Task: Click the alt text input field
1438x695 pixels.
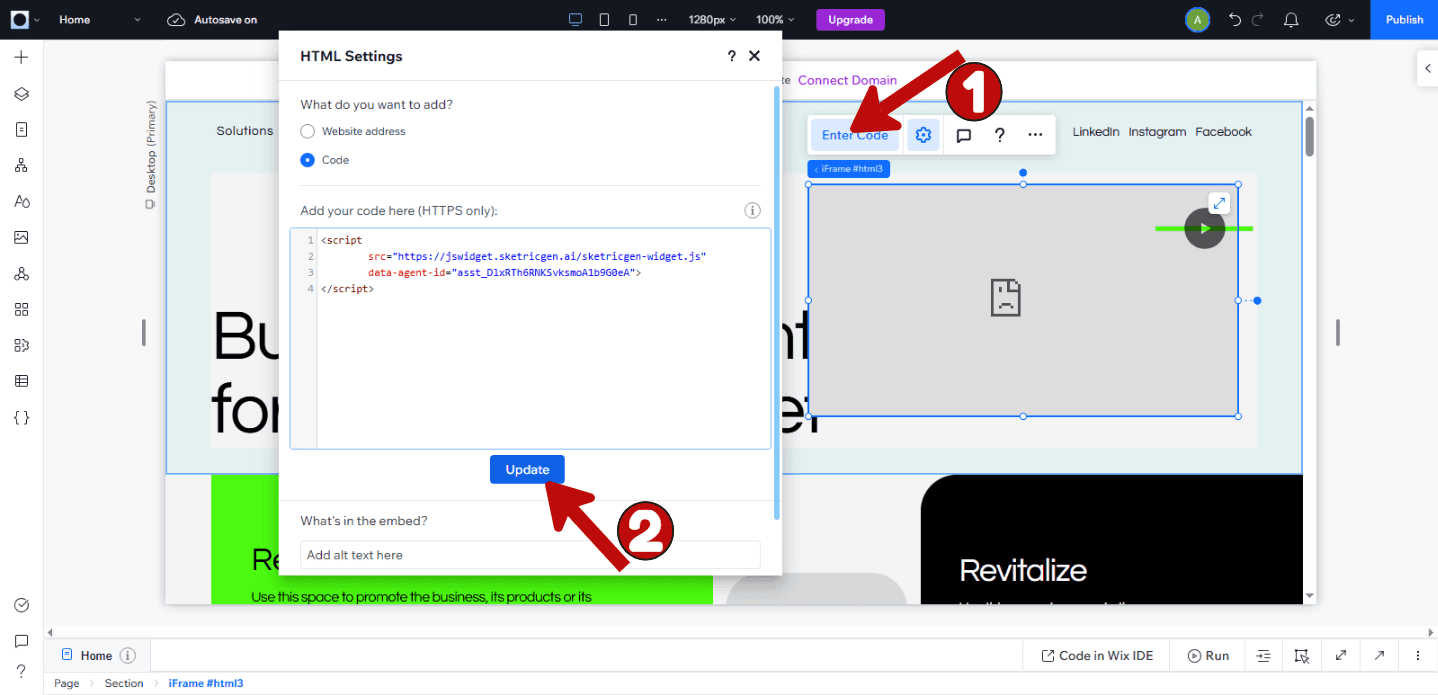Action: [530, 555]
